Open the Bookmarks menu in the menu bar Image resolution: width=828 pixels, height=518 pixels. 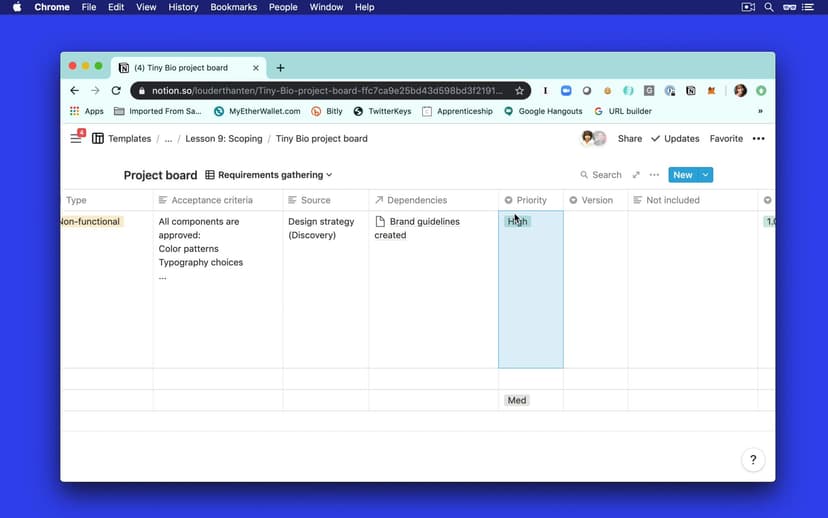tap(233, 7)
